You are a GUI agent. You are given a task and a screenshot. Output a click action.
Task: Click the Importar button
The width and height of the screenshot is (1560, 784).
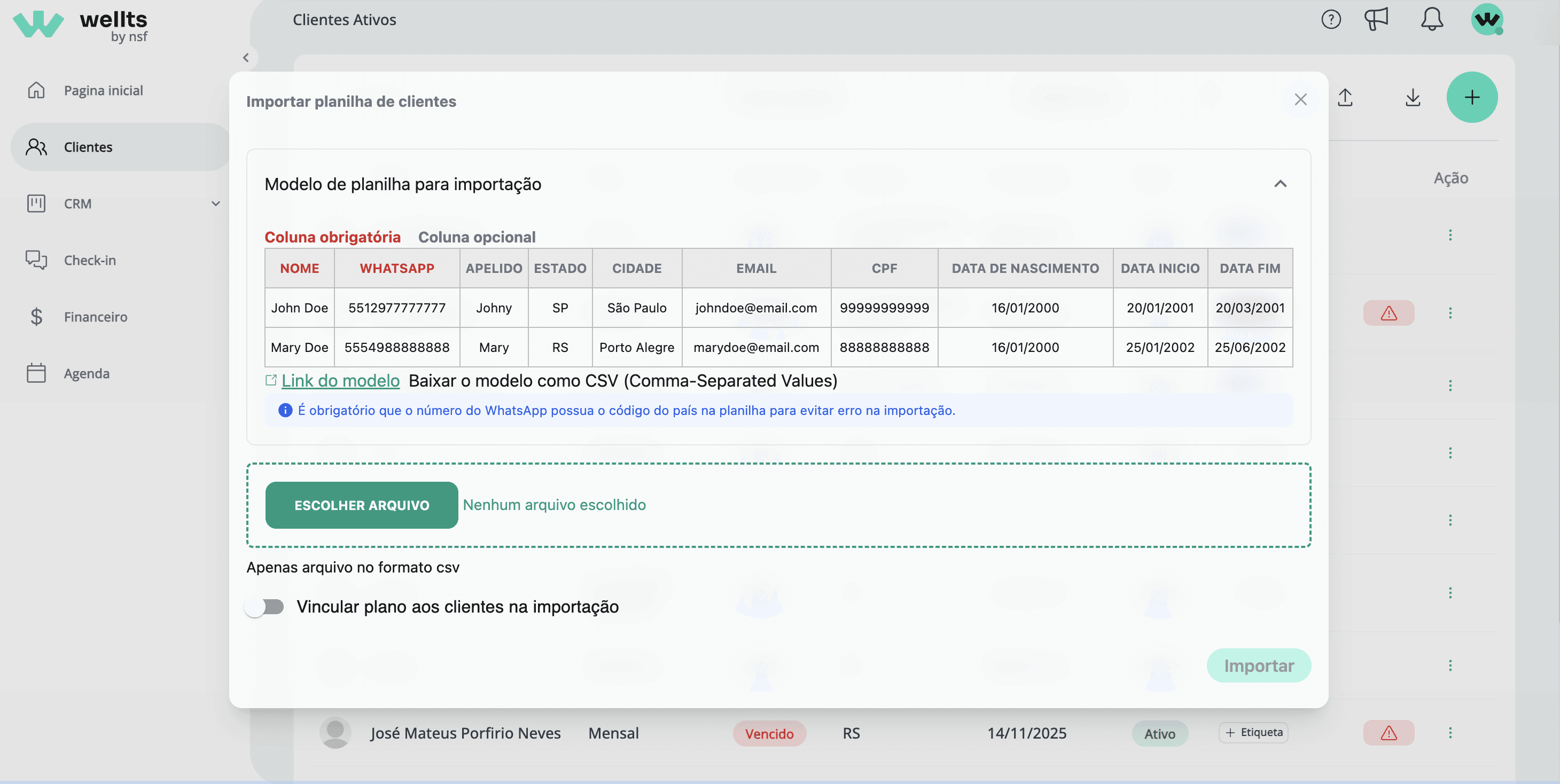click(1259, 666)
